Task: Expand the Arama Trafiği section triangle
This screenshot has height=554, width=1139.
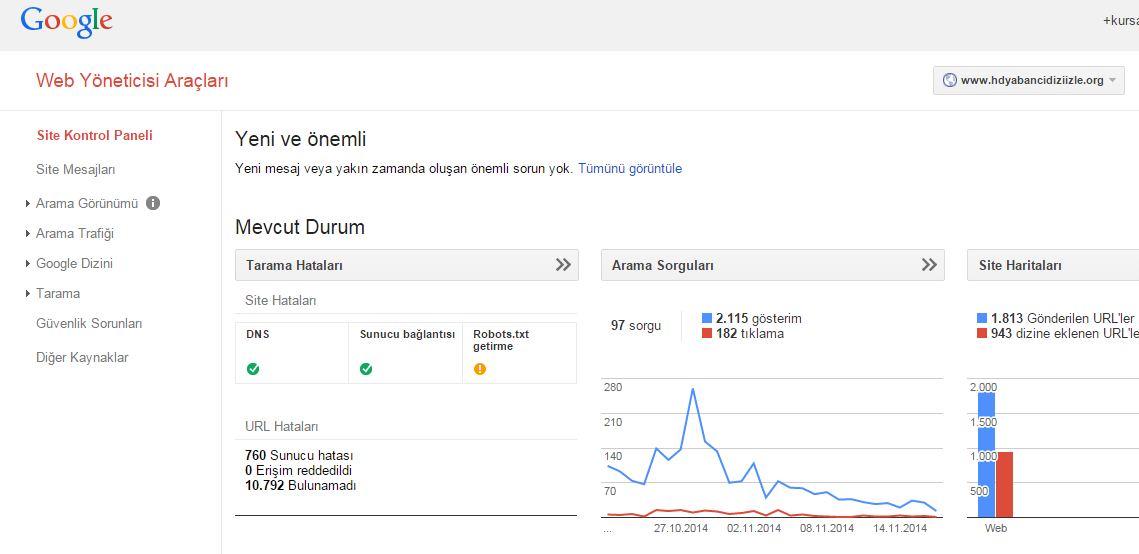Action: pos(28,234)
